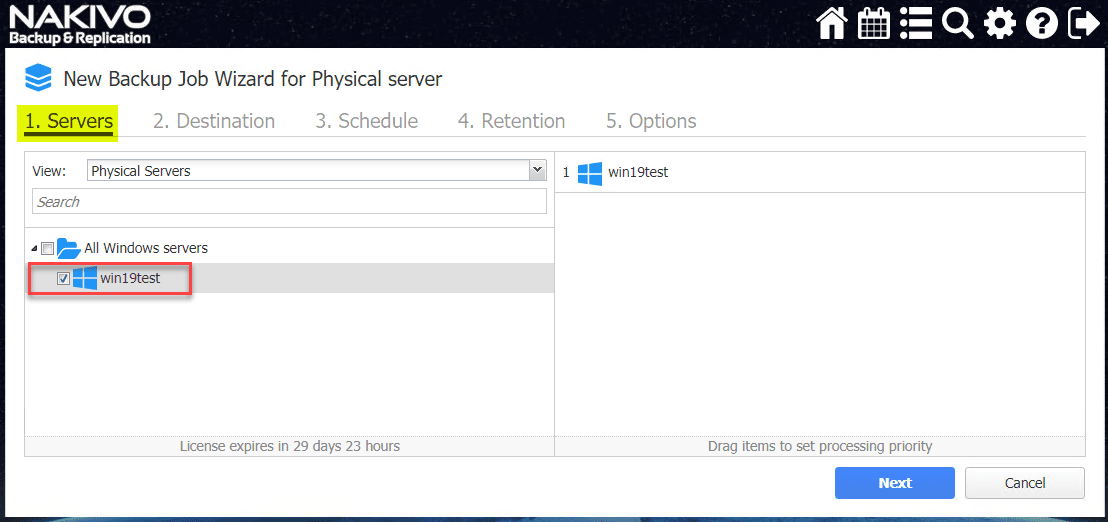Image resolution: width=1108 pixels, height=522 pixels.
Task: Open Settings gear icon
Action: 999,25
